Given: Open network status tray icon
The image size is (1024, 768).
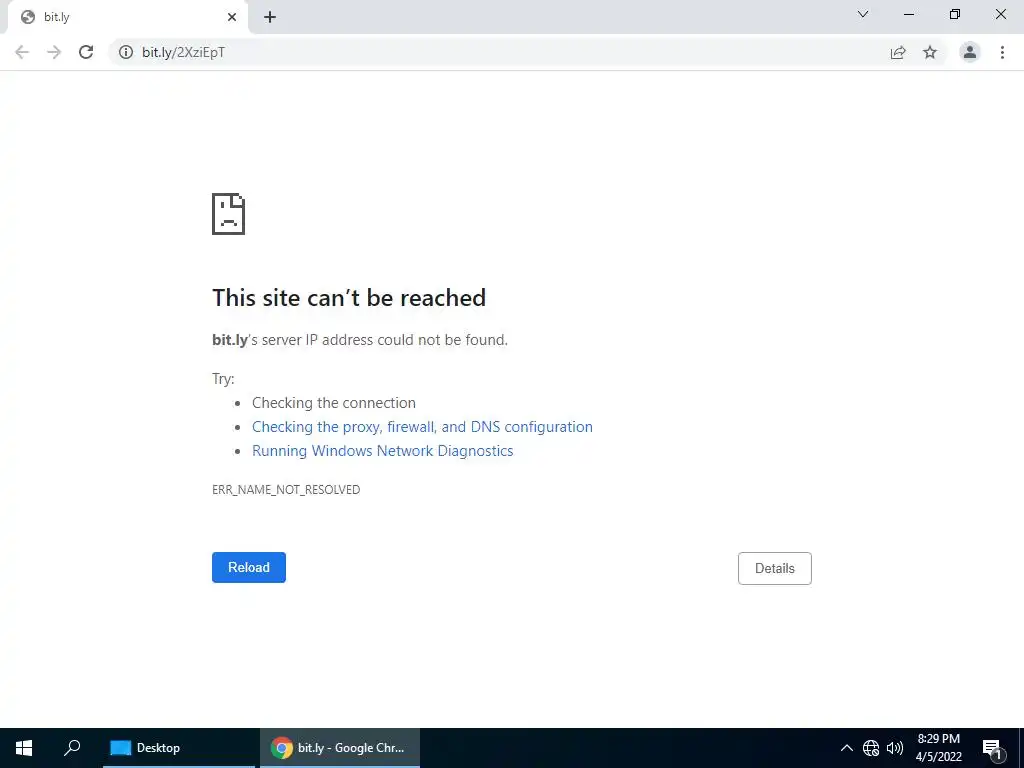Looking at the screenshot, I should [x=871, y=748].
